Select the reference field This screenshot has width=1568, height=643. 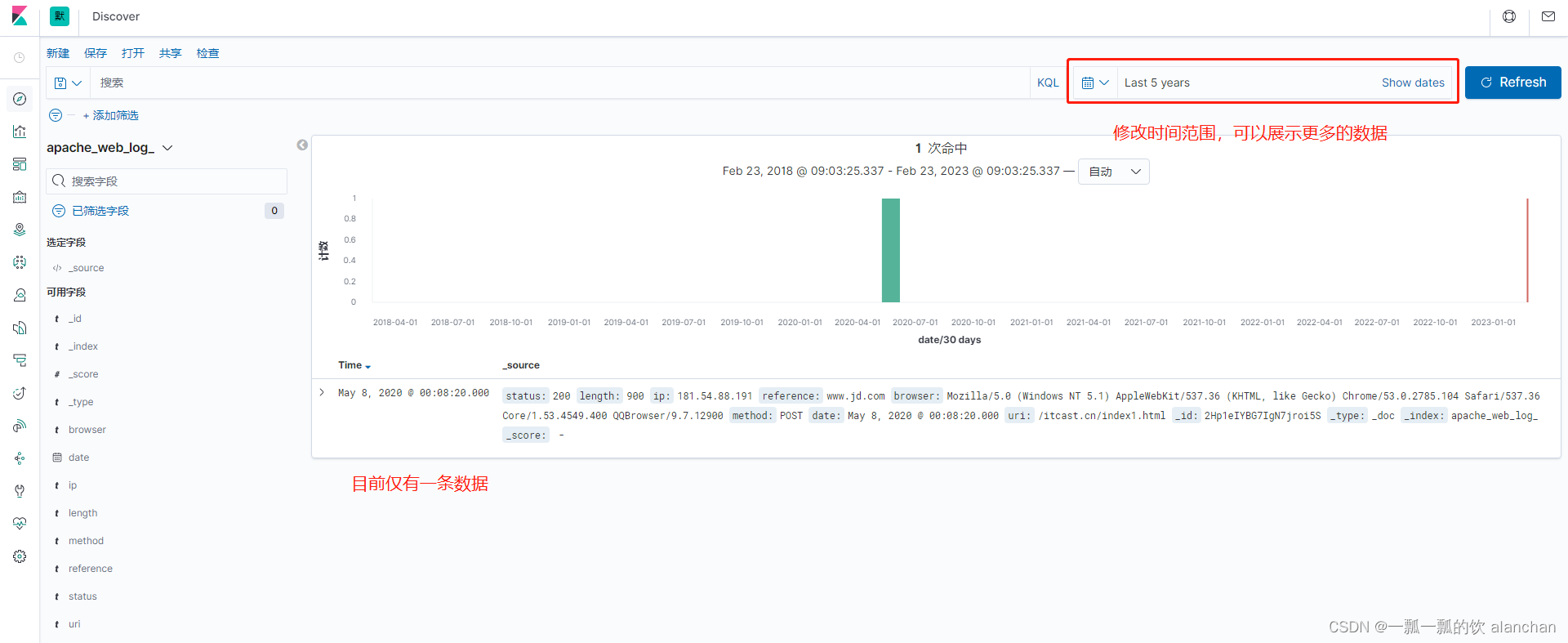(x=91, y=569)
